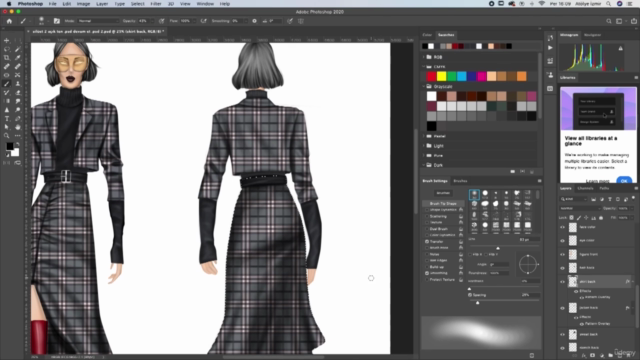The image size is (640, 360).
Task: Select the Path Selection arrow tool
Action: coord(7,127)
